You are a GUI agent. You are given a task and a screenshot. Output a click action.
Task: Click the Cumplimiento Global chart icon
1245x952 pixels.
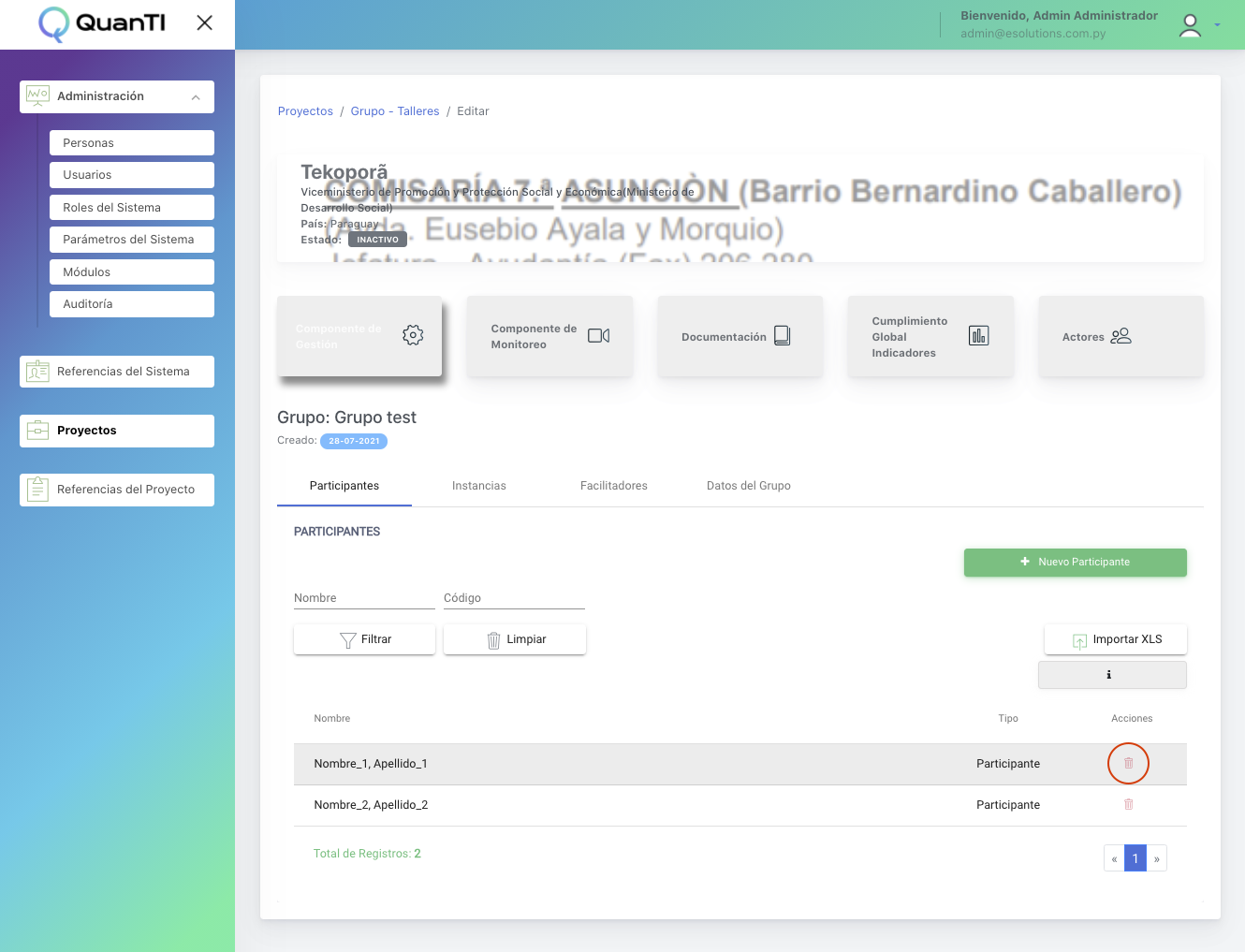[x=979, y=335]
